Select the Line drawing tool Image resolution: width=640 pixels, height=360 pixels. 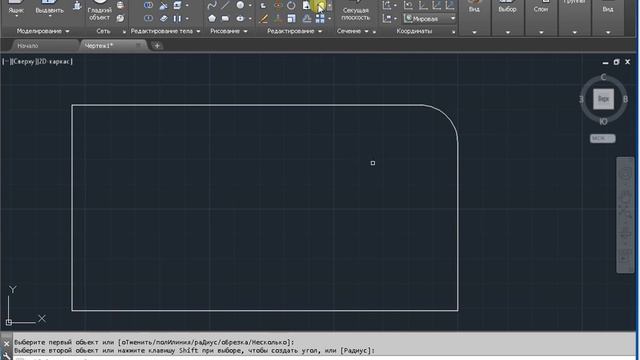click(x=225, y=5)
